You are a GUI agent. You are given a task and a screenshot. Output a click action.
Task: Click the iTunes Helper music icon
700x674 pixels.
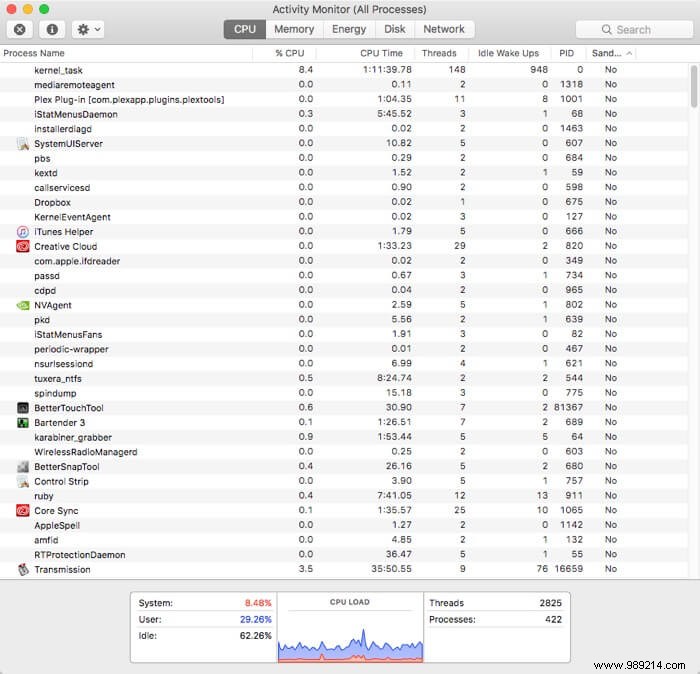[23, 232]
